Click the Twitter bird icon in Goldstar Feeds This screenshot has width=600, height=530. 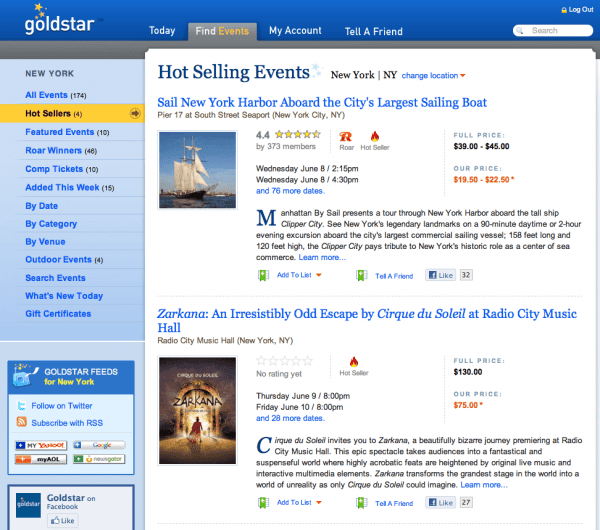tap(21, 406)
